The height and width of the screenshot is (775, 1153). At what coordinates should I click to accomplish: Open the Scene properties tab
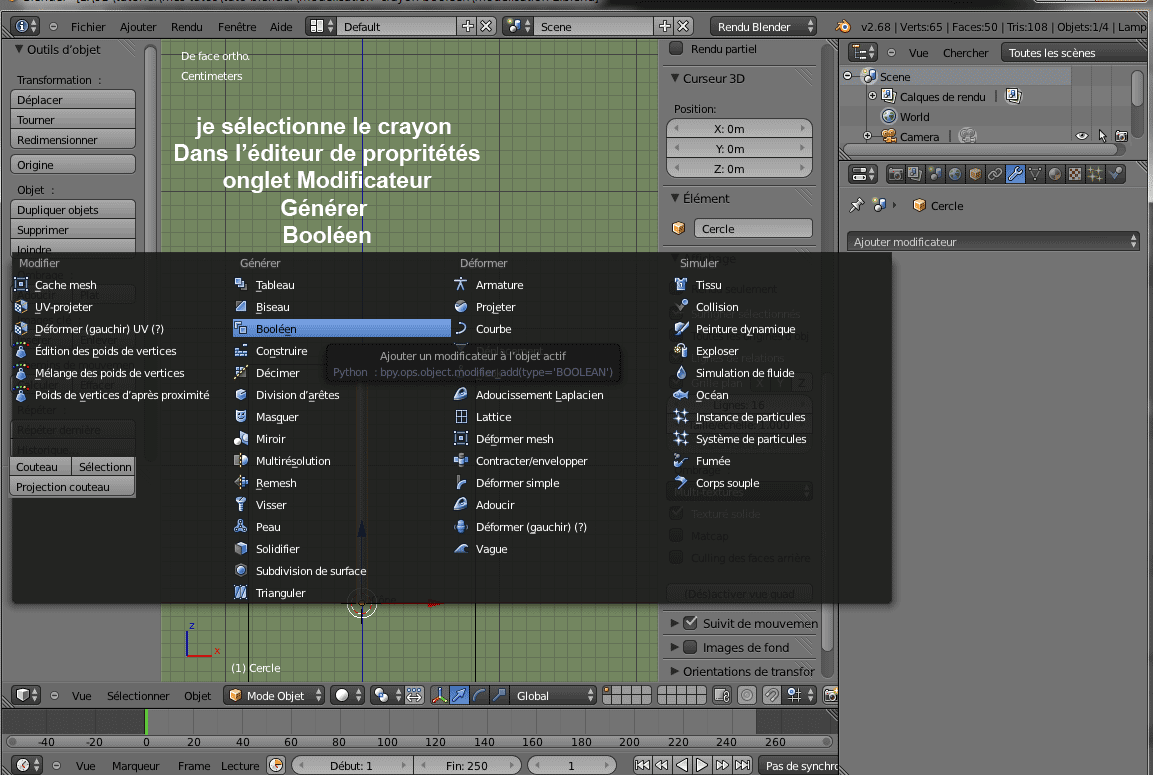[935, 174]
